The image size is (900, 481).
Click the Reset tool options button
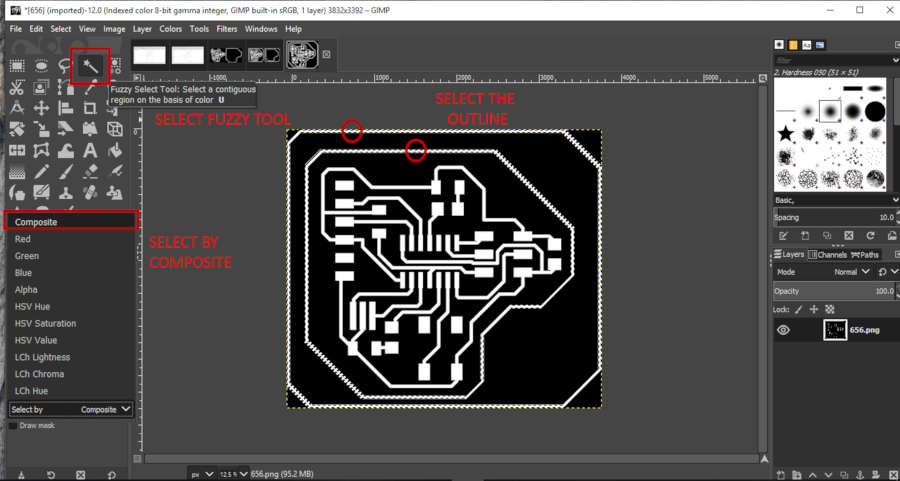tap(111, 475)
